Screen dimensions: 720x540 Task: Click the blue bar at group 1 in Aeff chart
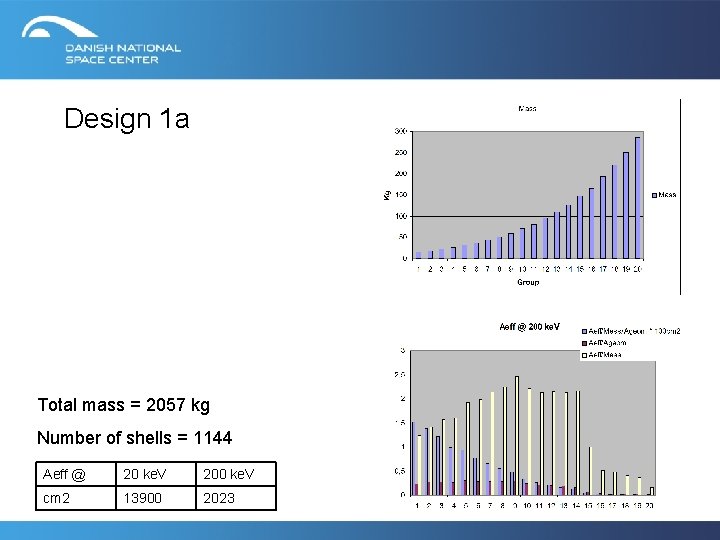coord(413,459)
